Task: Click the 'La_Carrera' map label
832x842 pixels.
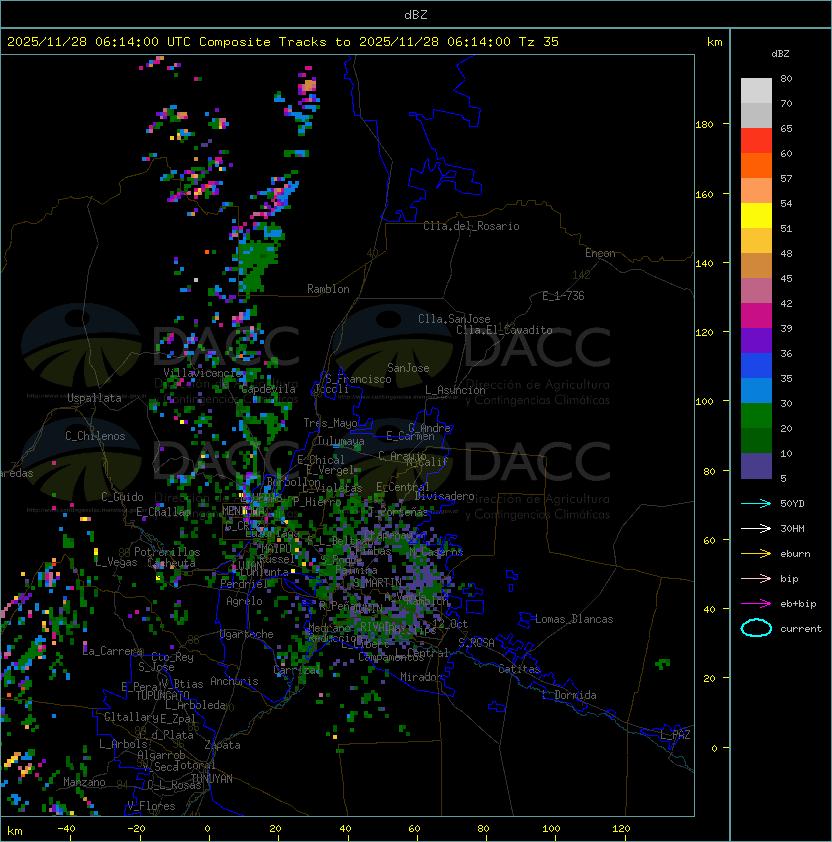Action: click(x=112, y=651)
